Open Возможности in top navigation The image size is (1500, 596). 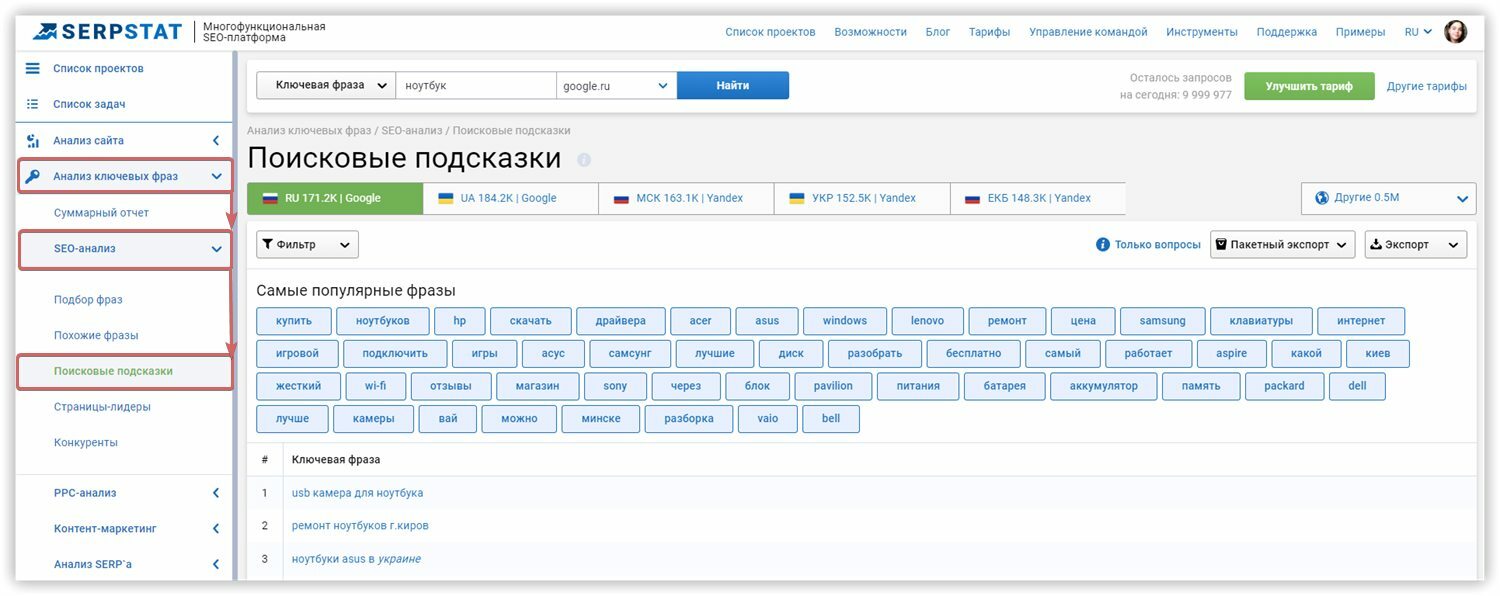click(x=870, y=32)
